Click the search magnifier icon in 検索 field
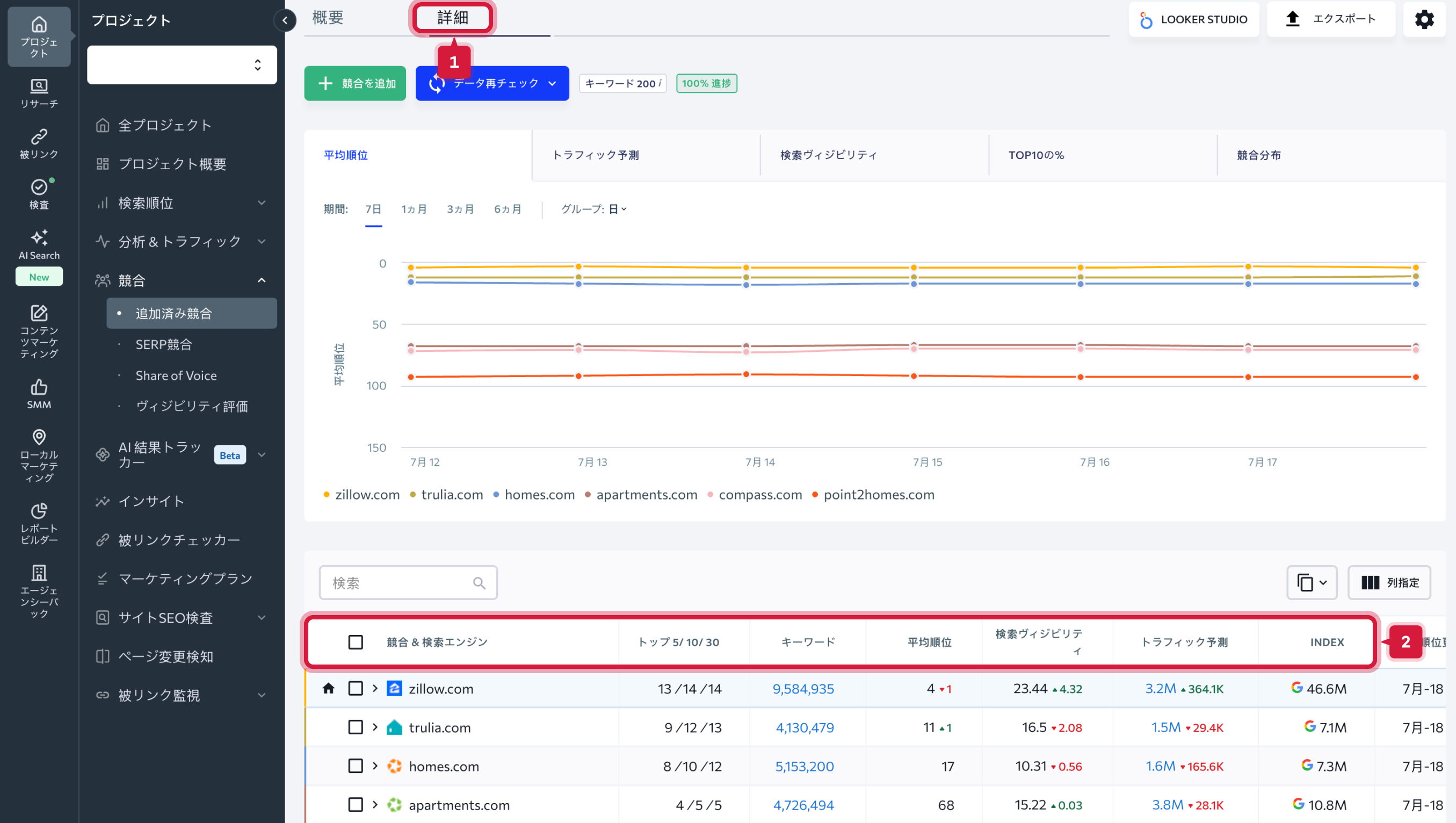1456x823 pixels. [479, 583]
